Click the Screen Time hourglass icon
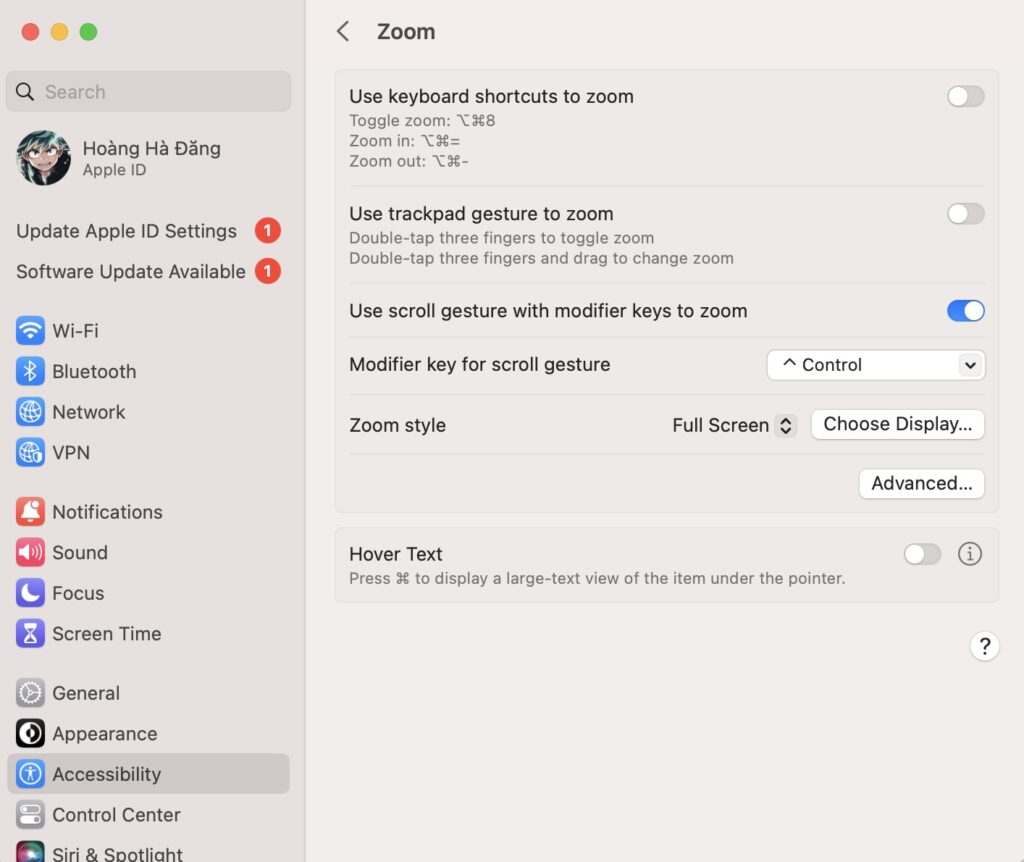This screenshot has width=1024, height=862. pyautogui.click(x=30, y=633)
